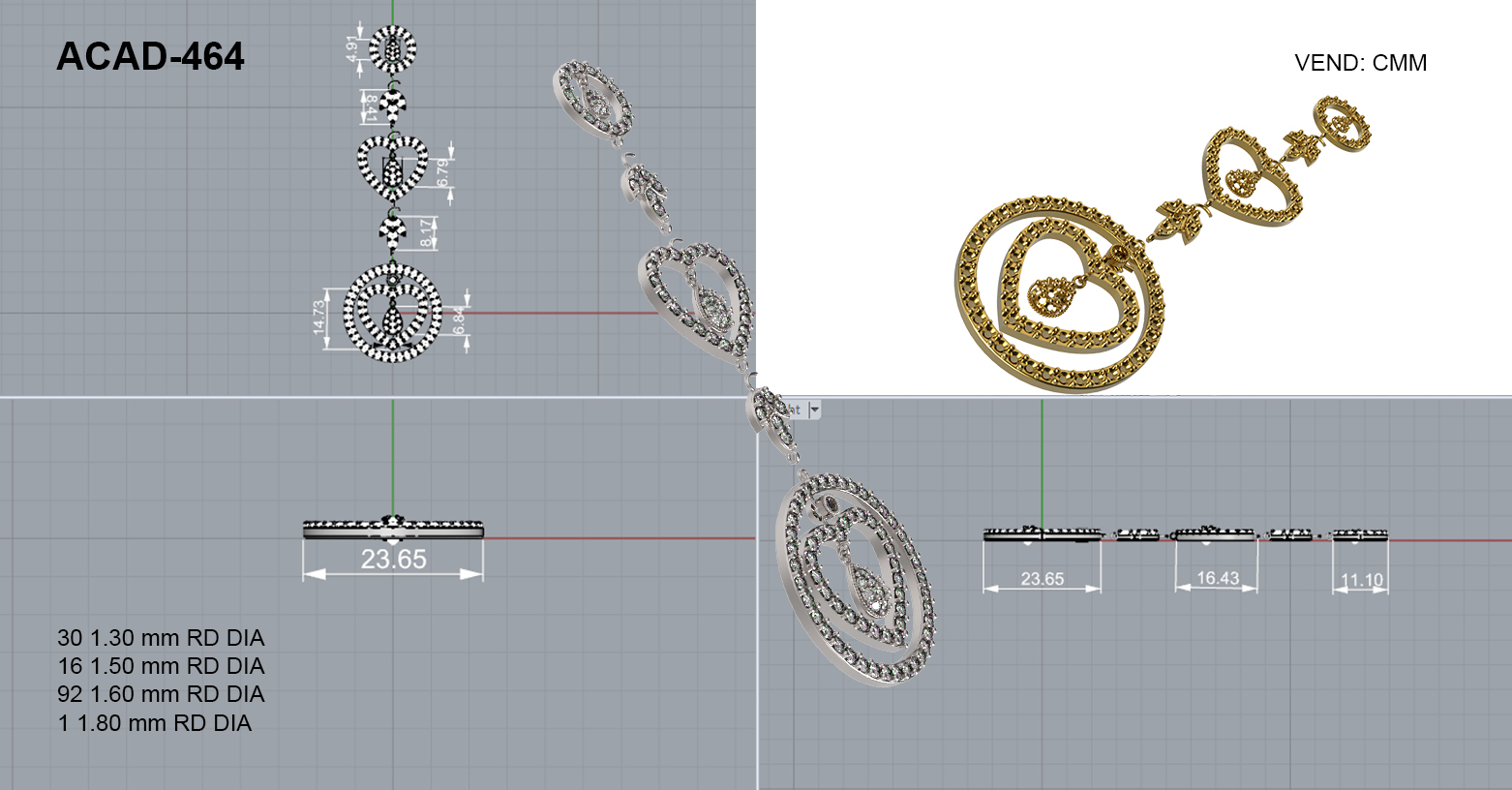1512x790 pixels.
Task: Select the '1 1.80 mm RD DIA' line
Action: point(155,723)
